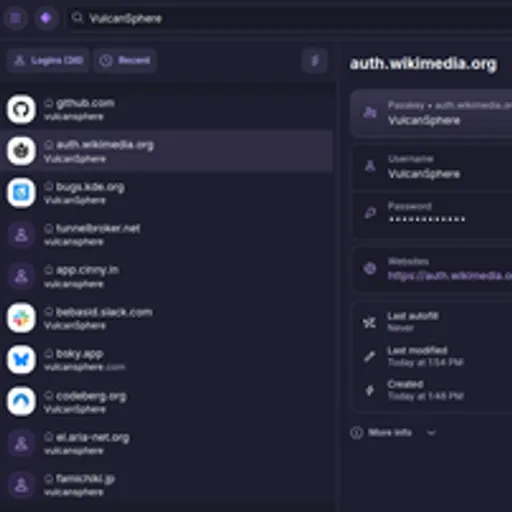Select the funnelbroker.net entry

[167, 235]
